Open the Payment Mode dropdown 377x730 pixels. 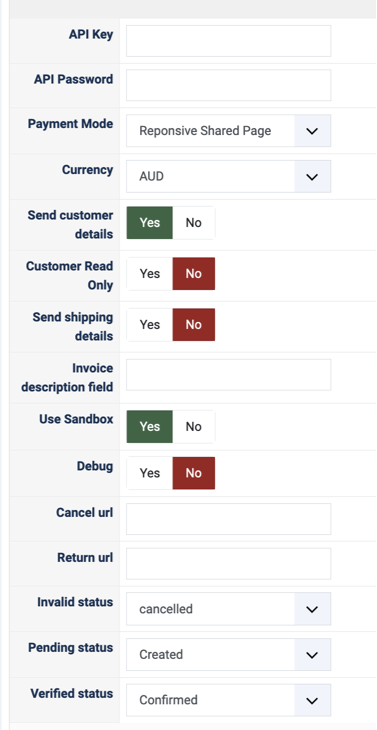pyautogui.click(x=229, y=131)
